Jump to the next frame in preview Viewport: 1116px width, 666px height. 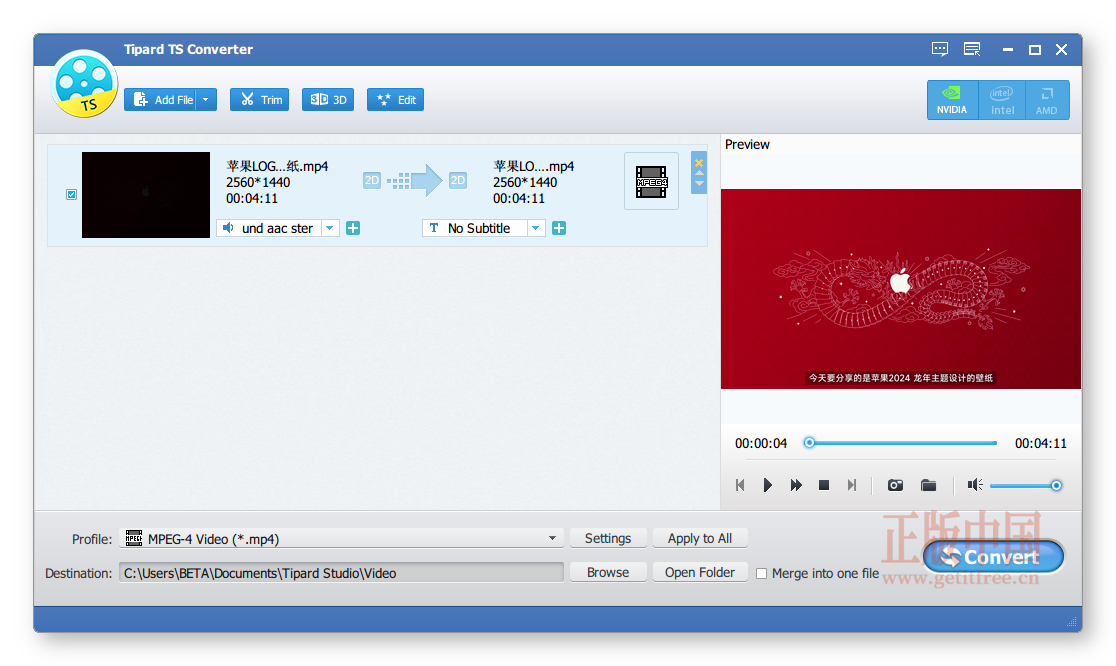(x=851, y=485)
